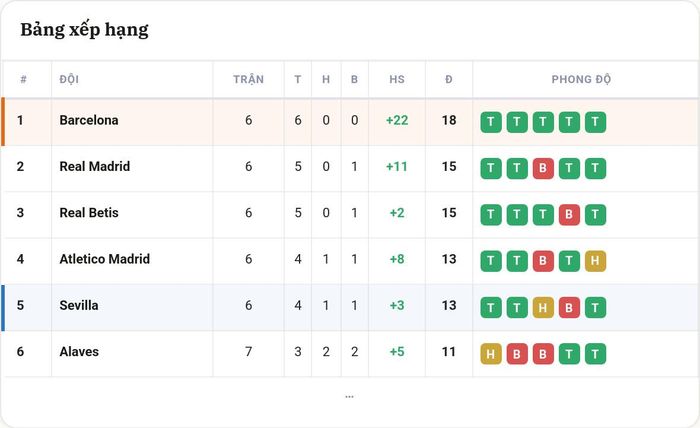Open the Alaves team link
The image size is (700, 428).
pyautogui.click(x=79, y=352)
